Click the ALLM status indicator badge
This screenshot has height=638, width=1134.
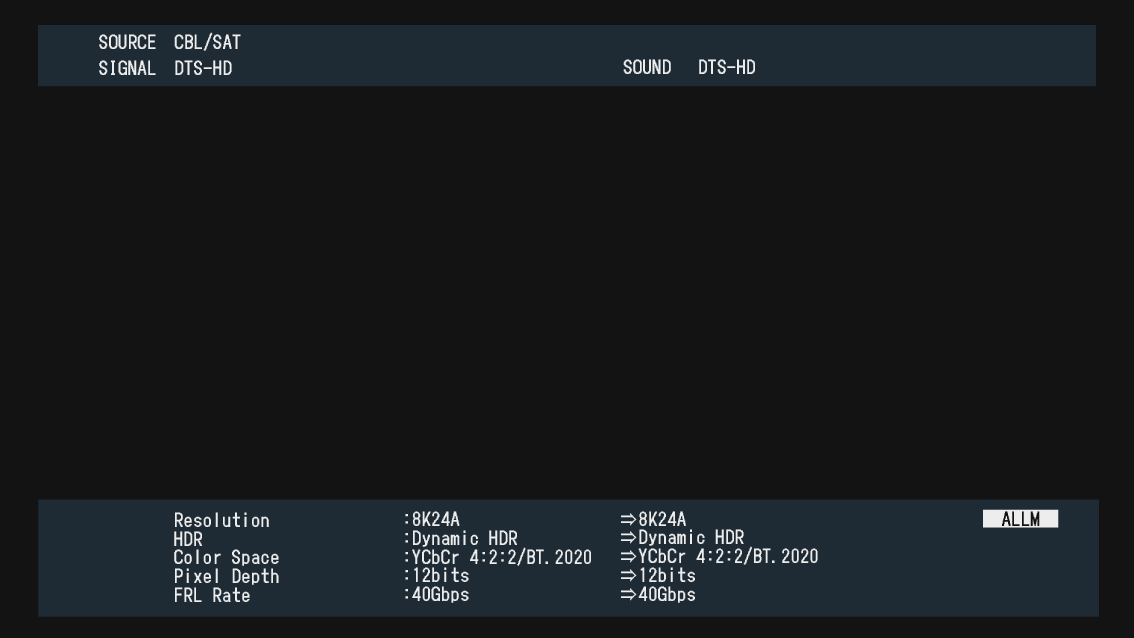tap(1021, 518)
